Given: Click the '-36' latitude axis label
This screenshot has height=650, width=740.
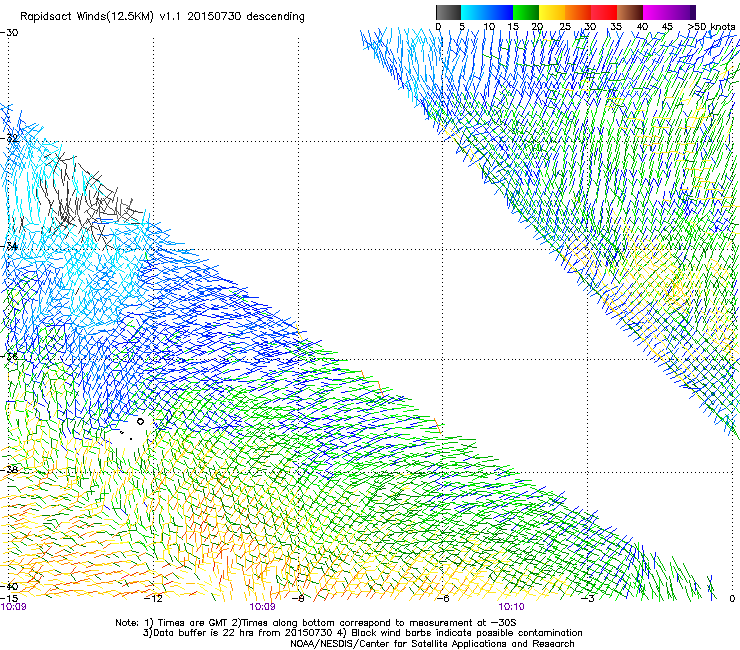Looking at the screenshot, I should [x=9, y=356].
